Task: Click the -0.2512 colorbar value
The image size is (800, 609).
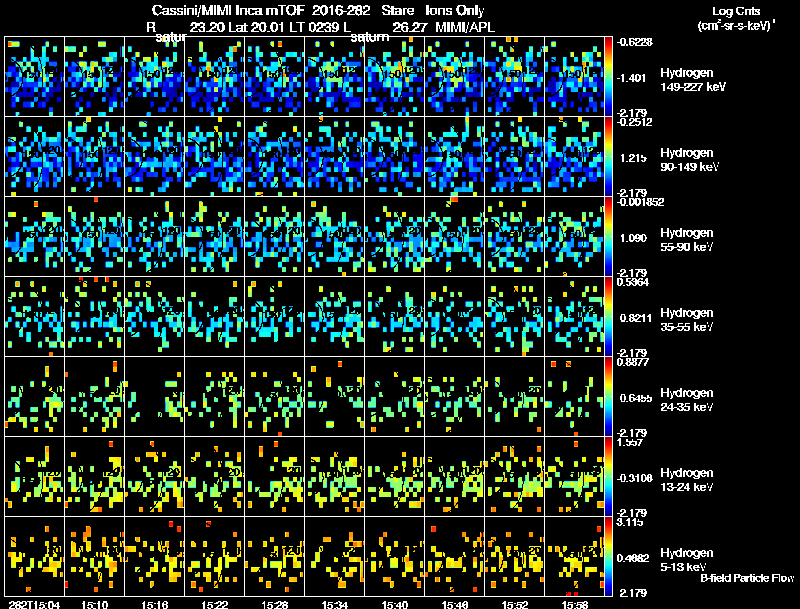Action: pyautogui.click(x=635, y=122)
